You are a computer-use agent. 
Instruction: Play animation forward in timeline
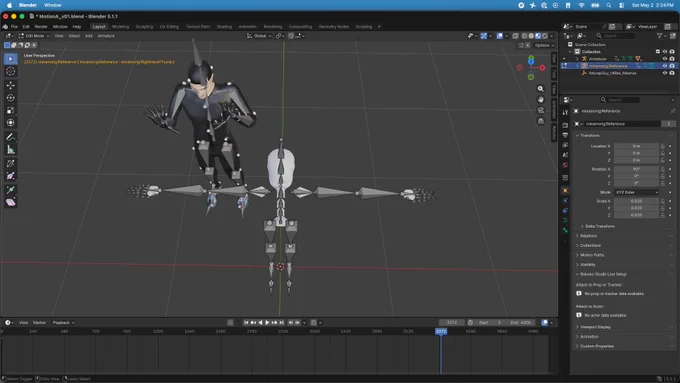pos(267,323)
